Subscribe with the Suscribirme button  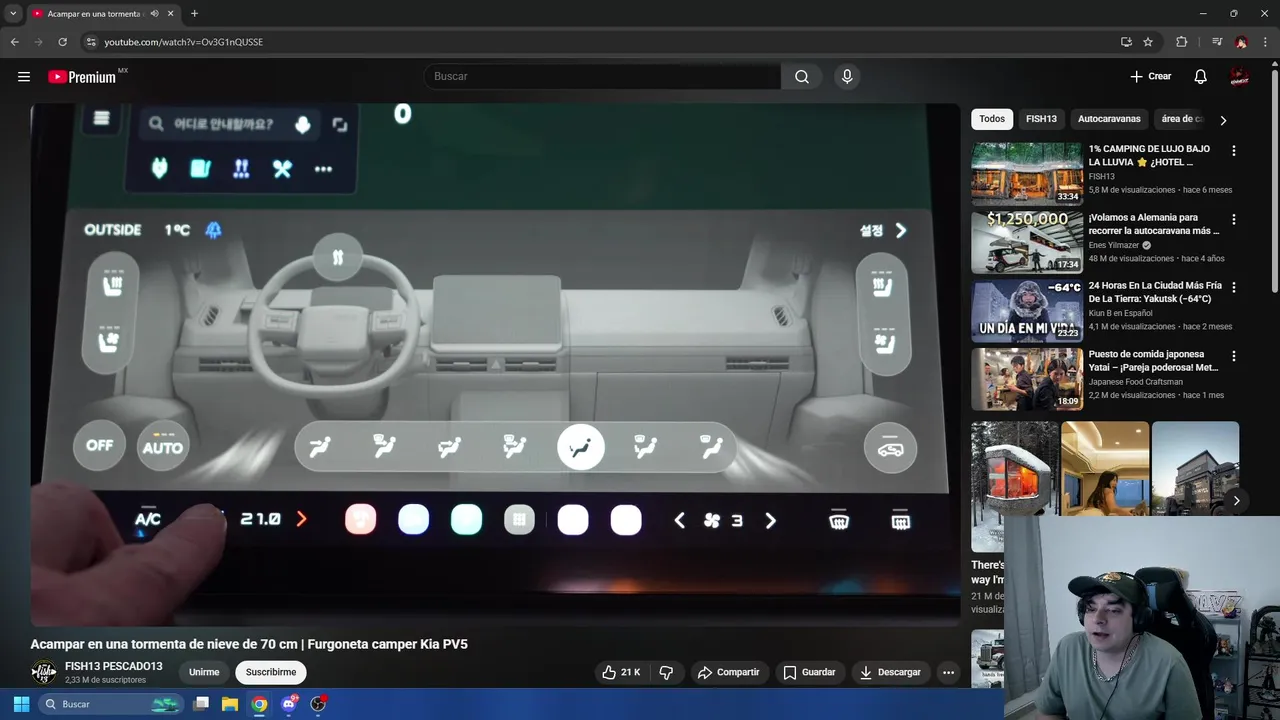click(x=271, y=672)
